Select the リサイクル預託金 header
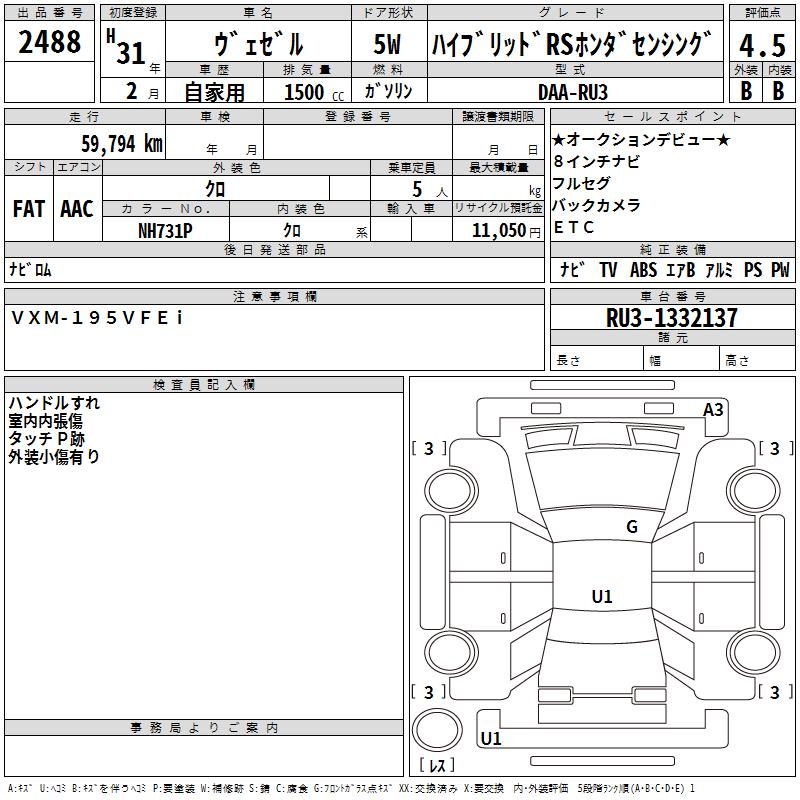 click(498, 208)
